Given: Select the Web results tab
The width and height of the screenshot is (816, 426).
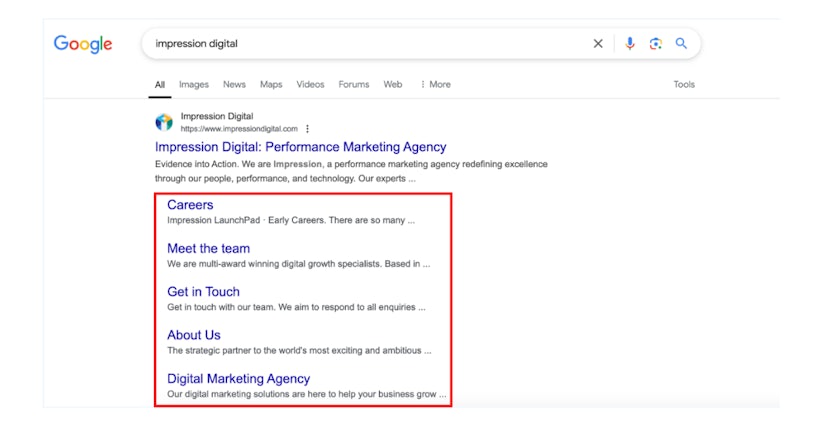Looking at the screenshot, I should click(393, 85).
